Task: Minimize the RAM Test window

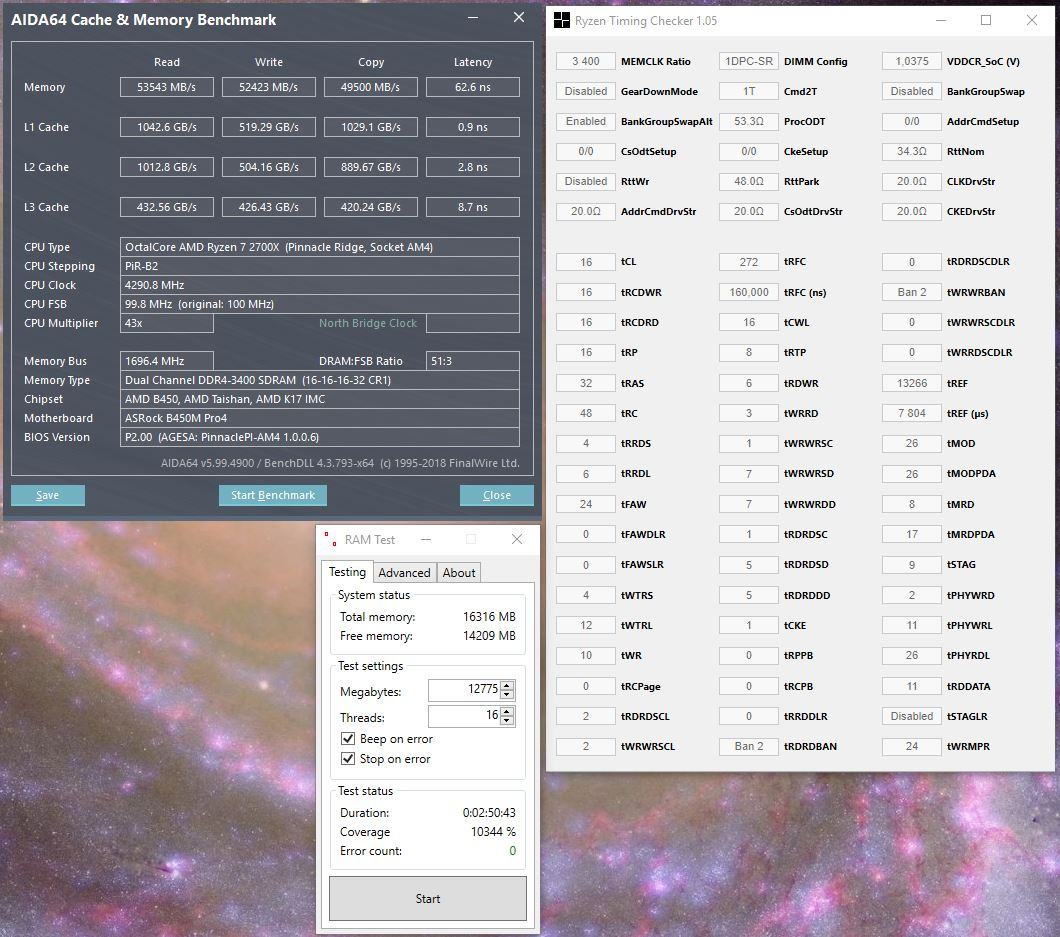Action: tap(426, 539)
